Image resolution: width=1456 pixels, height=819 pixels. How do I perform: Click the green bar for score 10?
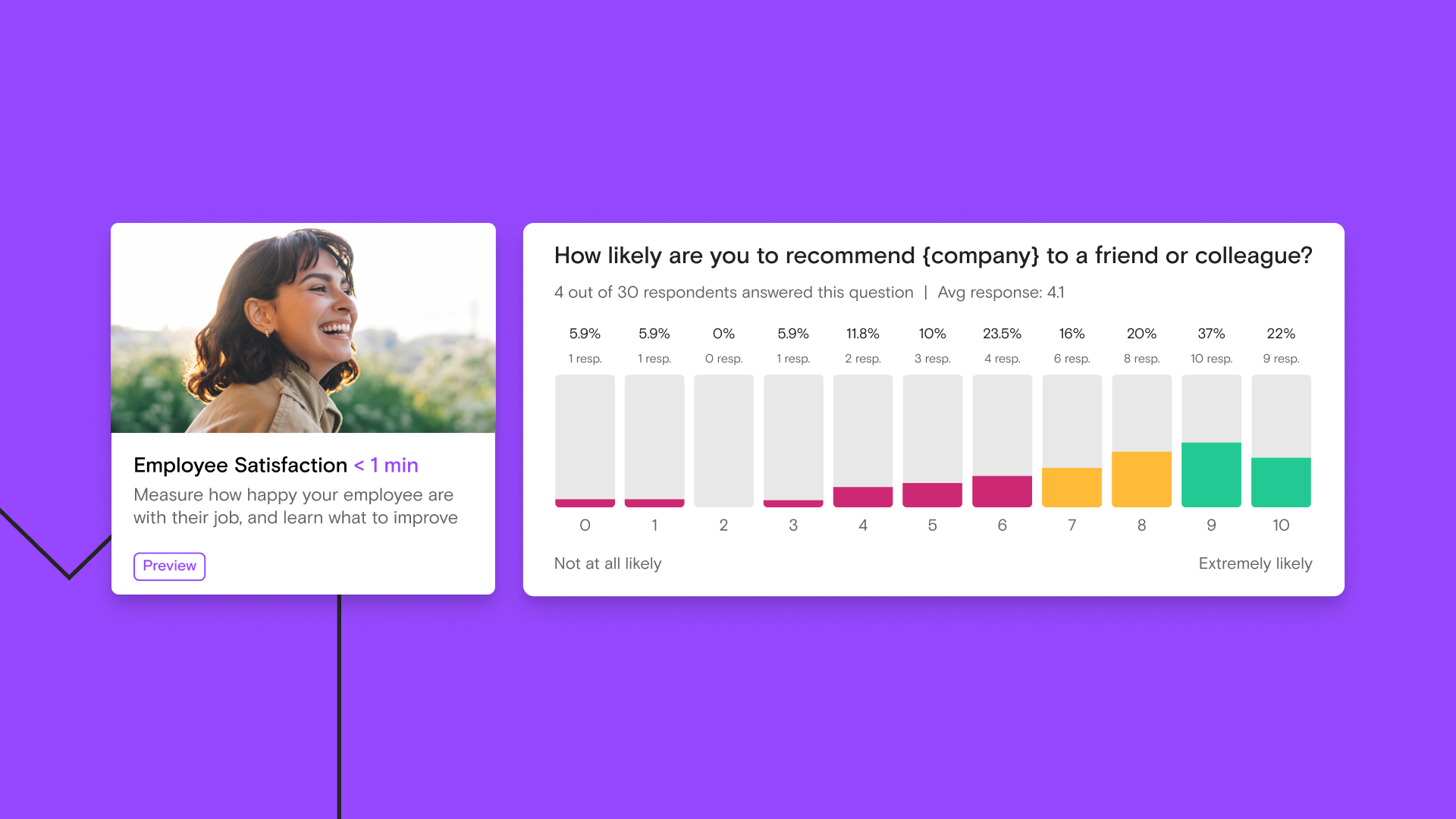[x=1281, y=482]
